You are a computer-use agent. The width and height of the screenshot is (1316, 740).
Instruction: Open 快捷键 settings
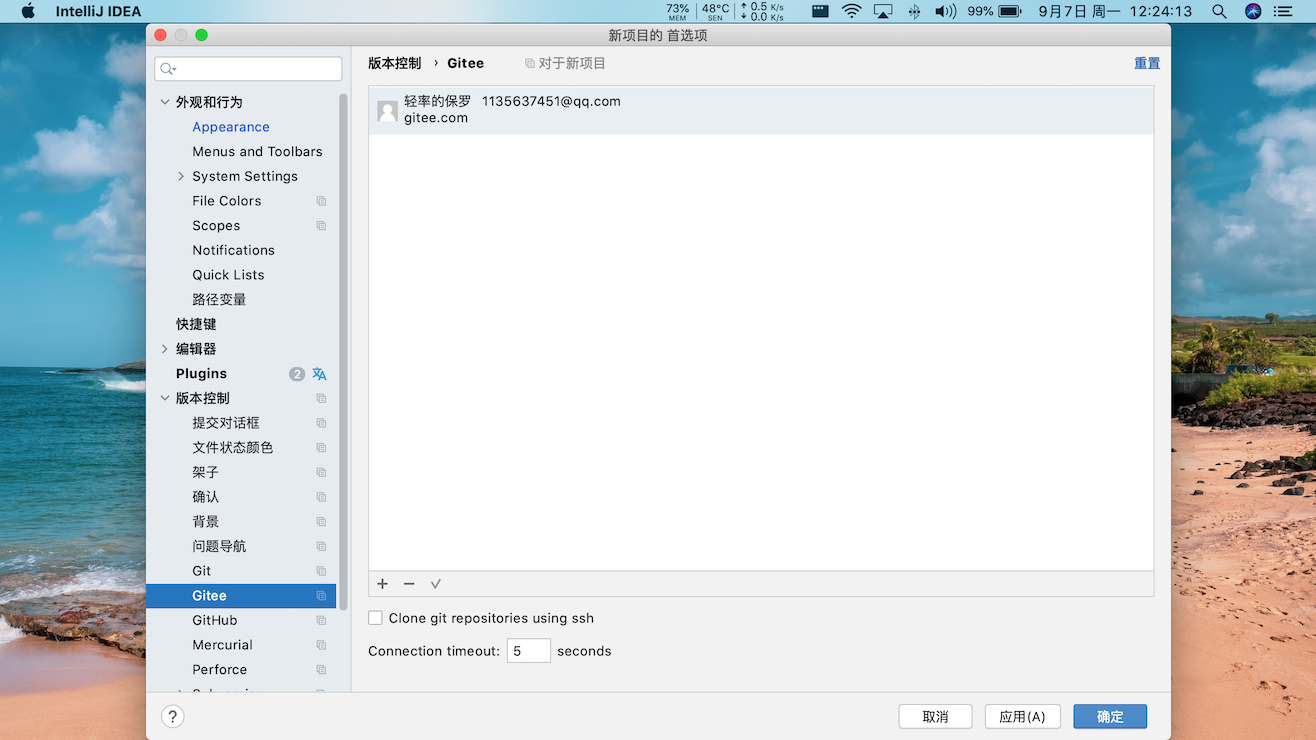(x=196, y=324)
